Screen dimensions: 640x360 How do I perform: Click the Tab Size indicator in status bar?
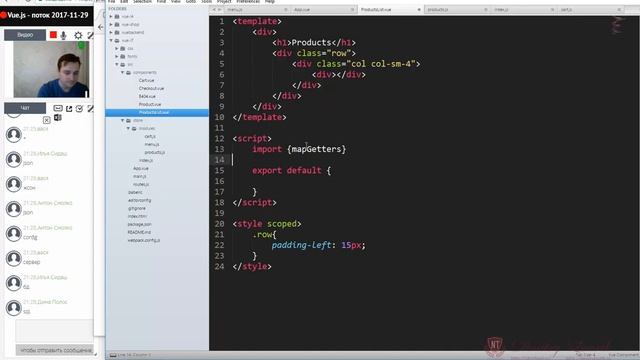tap(586, 355)
